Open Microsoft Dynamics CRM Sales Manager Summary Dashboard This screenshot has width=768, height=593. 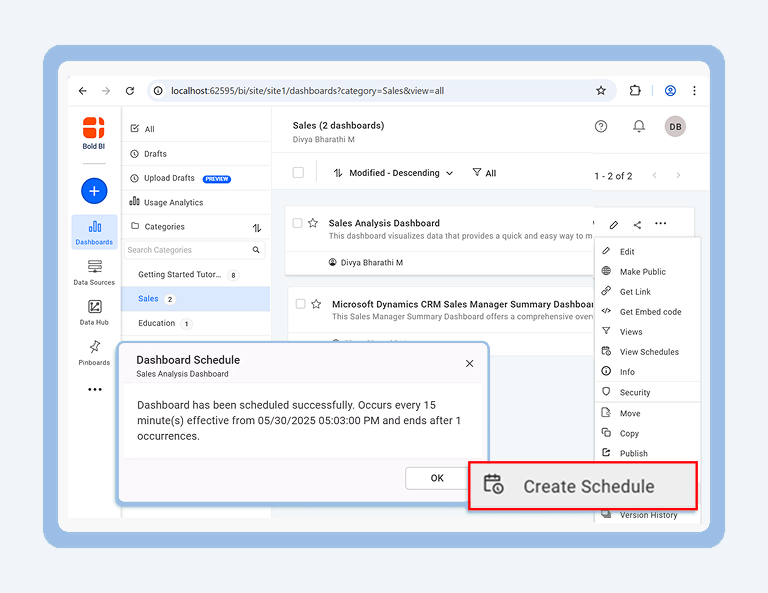tap(462, 304)
